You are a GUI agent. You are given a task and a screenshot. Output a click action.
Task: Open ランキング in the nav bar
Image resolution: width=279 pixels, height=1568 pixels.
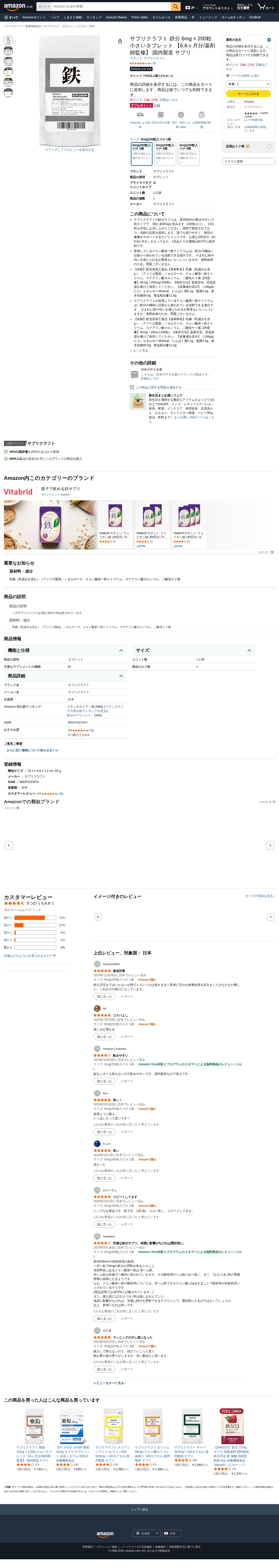(x=94, y=18)
